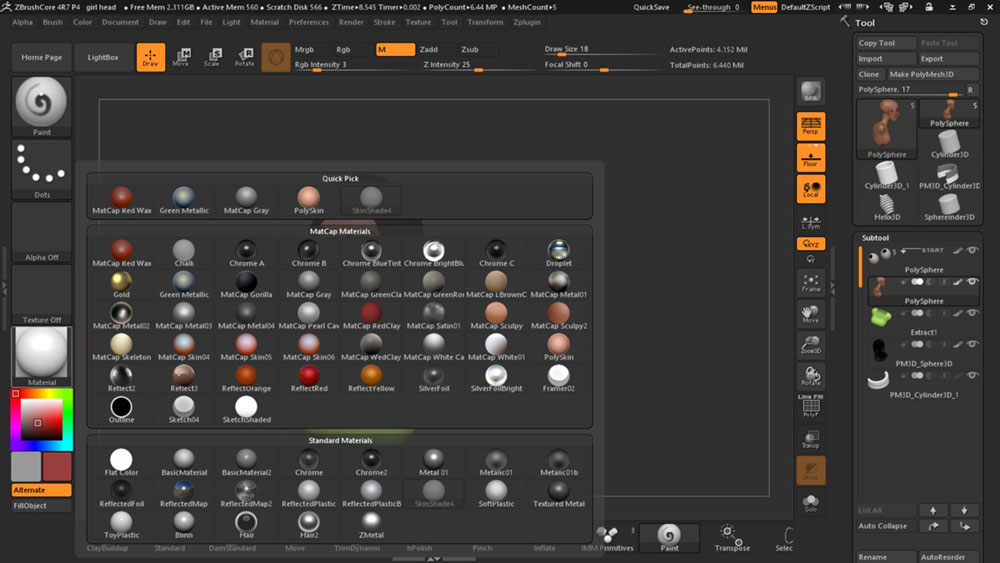Choose the Gold material
This screenshot has height=563, width=1000.
point(121,285)
